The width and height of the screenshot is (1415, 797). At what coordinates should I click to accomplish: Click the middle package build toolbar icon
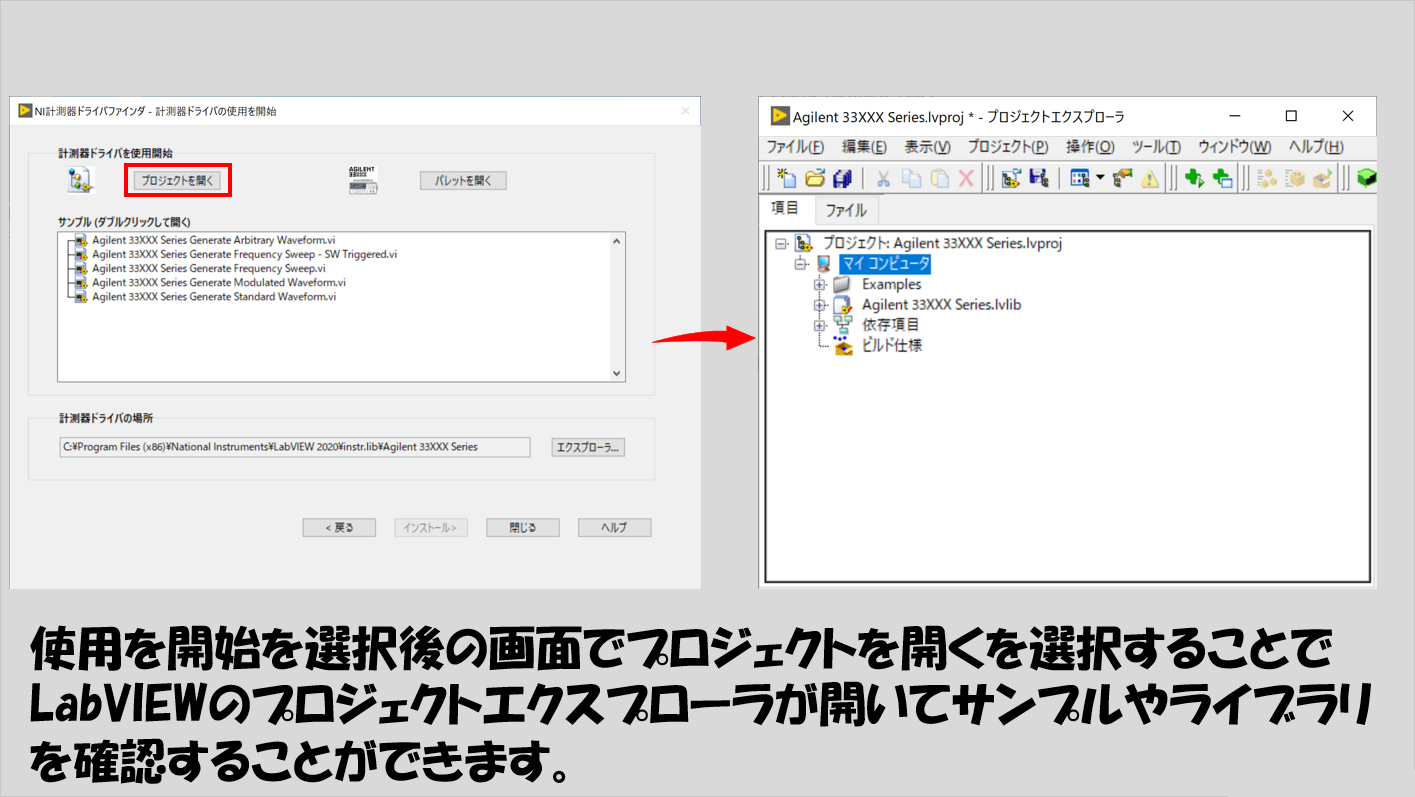(x=1294, y=178)
